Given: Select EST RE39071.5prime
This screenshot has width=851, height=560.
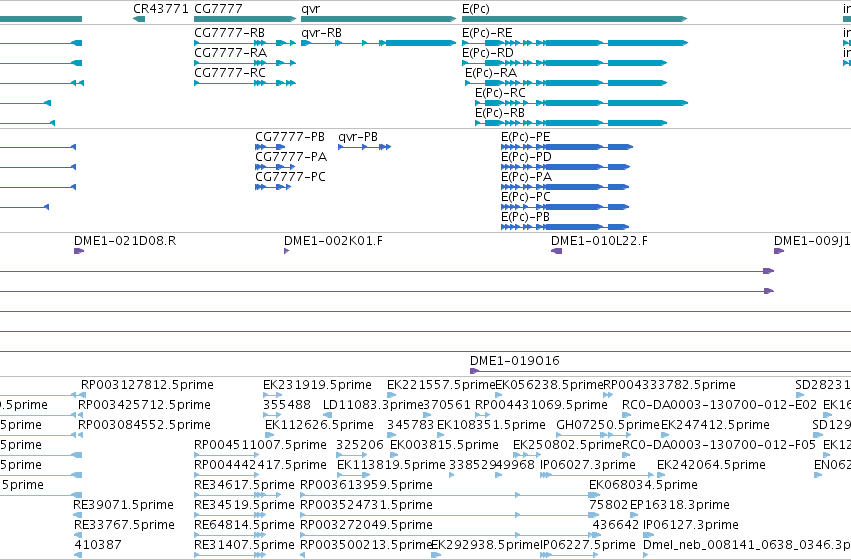Looking at the screenshot, I should 123,505.
